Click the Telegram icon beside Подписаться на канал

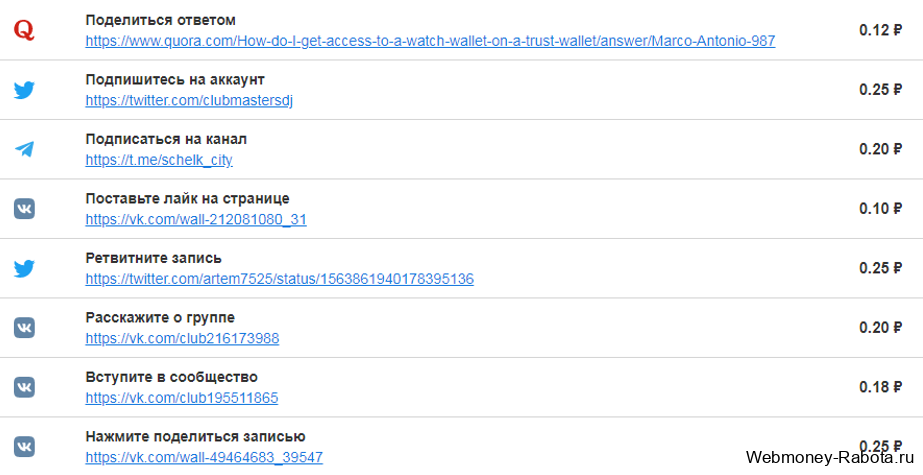point(24,149)
